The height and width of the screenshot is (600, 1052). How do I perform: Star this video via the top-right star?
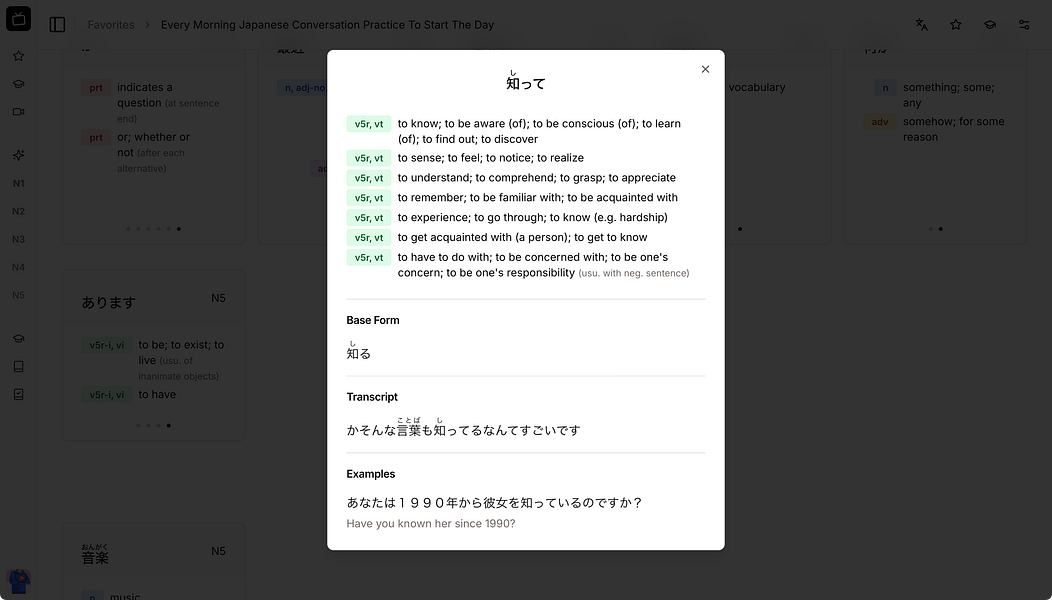(955, 24)
